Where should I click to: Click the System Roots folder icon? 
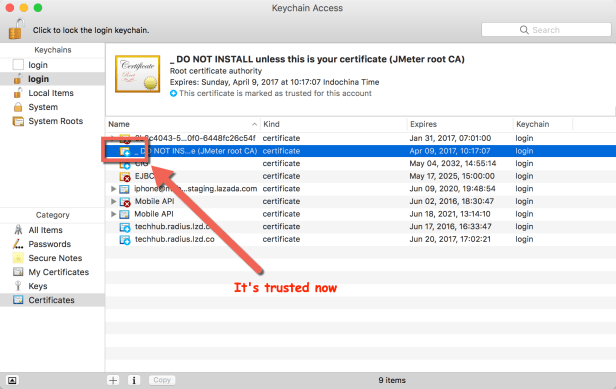coord(18,121)
